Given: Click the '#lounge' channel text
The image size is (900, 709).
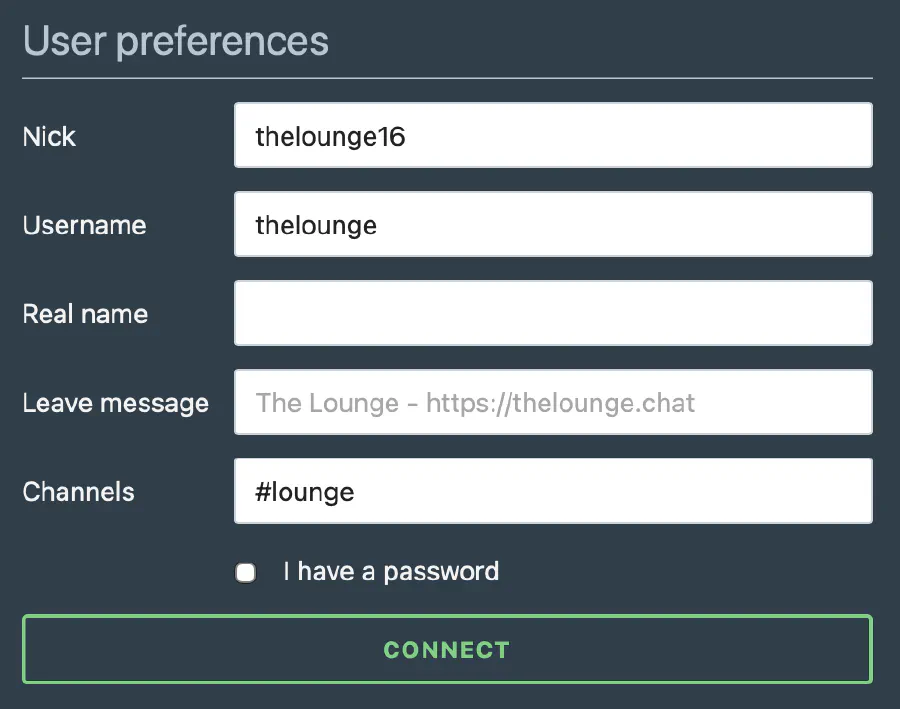Looking at the screenshot, I should 305,492.
